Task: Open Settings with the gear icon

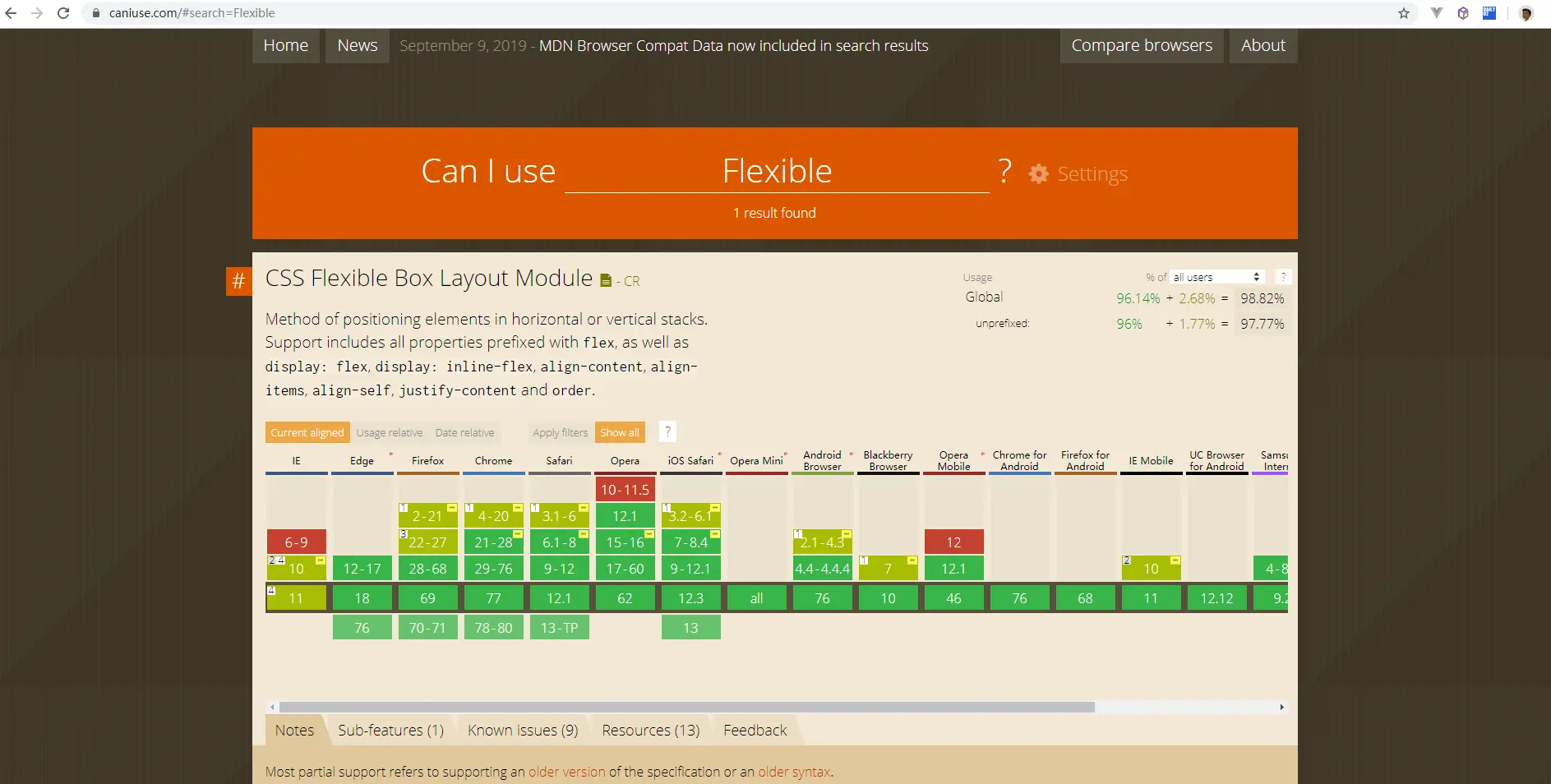Action: (x=1039, y=173)
